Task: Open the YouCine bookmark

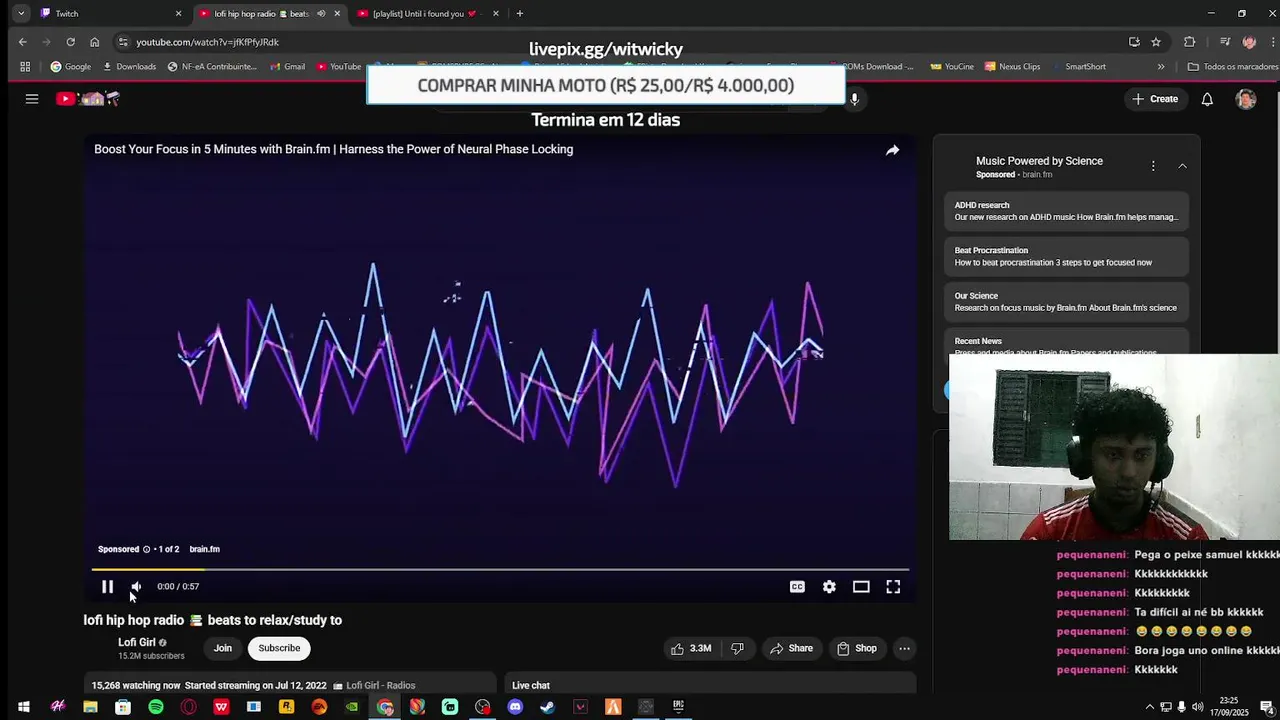Action: tap(952, 67)
